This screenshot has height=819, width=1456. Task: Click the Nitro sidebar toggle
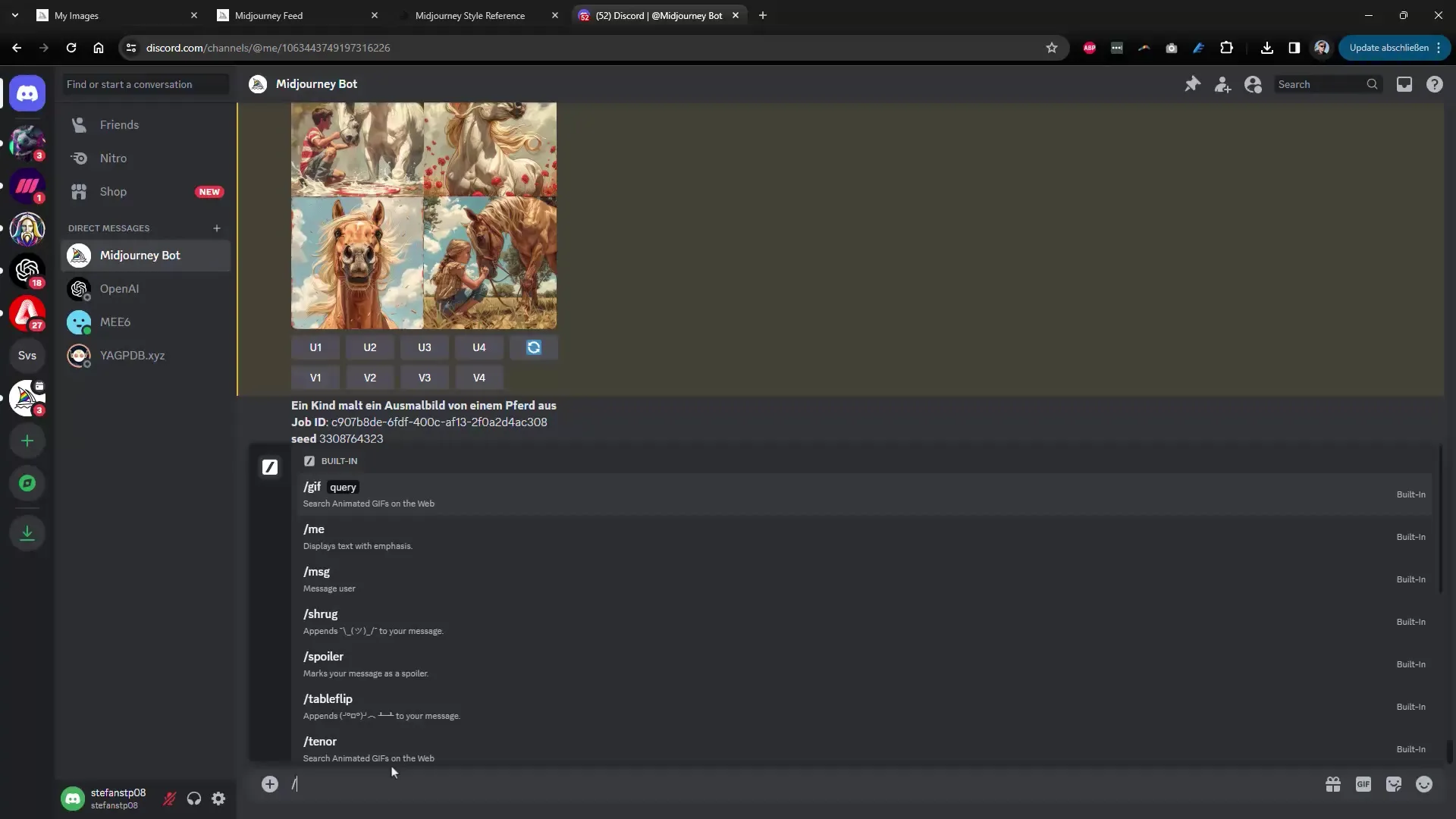(113, 157)
